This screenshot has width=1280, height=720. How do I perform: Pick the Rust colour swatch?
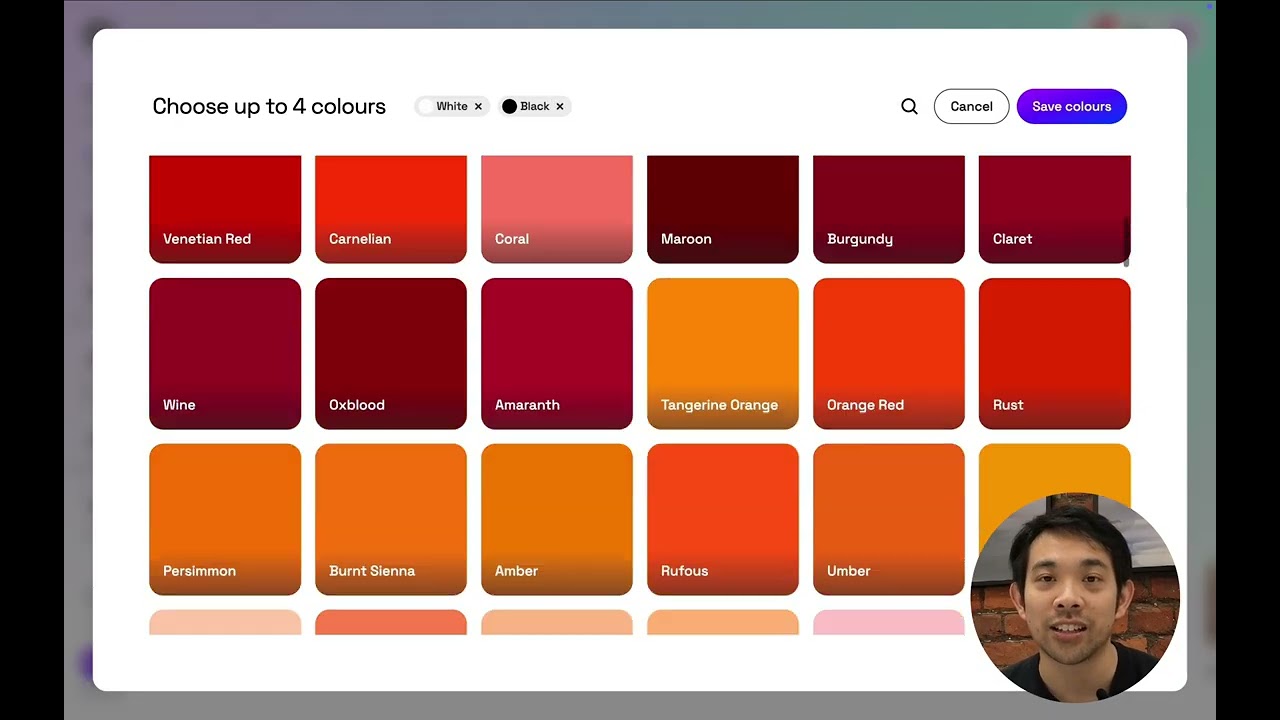[1055, 354]
